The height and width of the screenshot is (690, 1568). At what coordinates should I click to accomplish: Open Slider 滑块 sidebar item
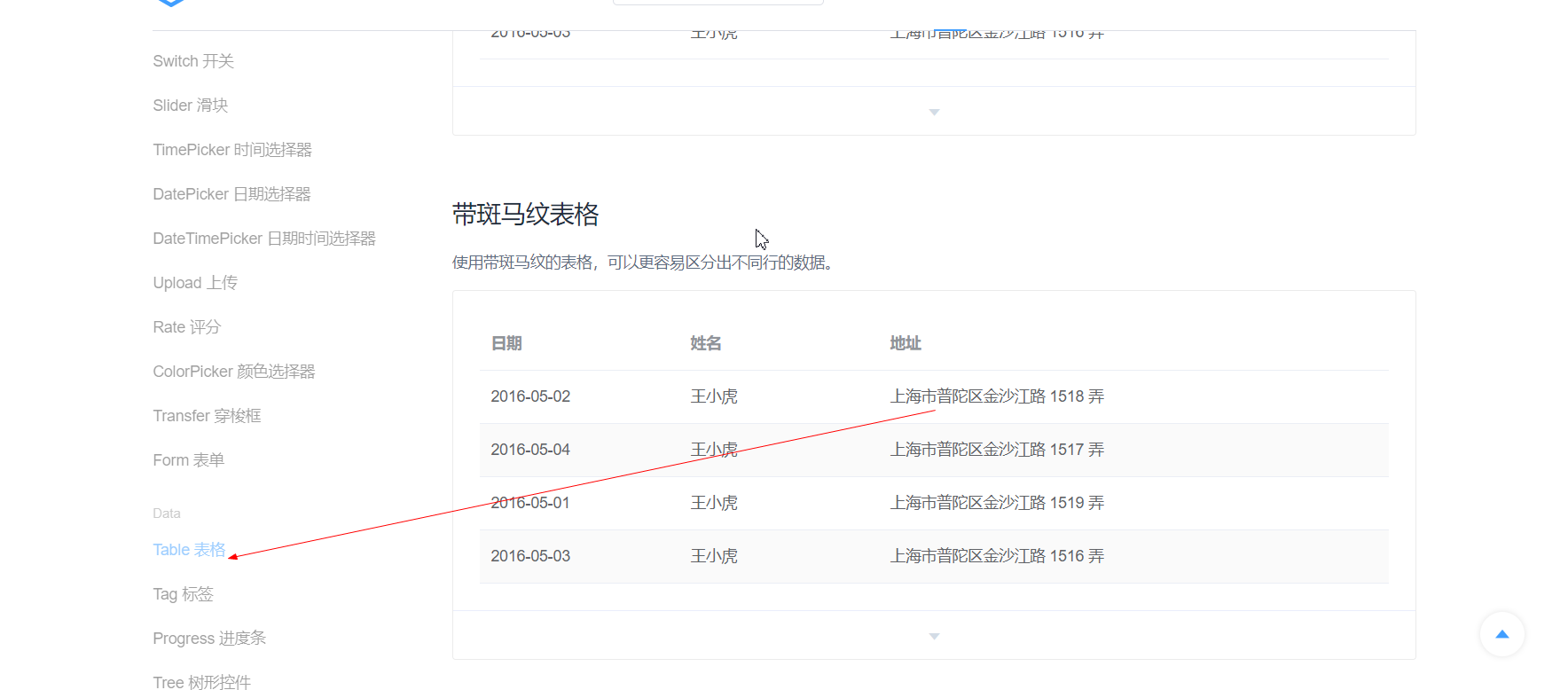pyautogui.click(x=190, y=106)
